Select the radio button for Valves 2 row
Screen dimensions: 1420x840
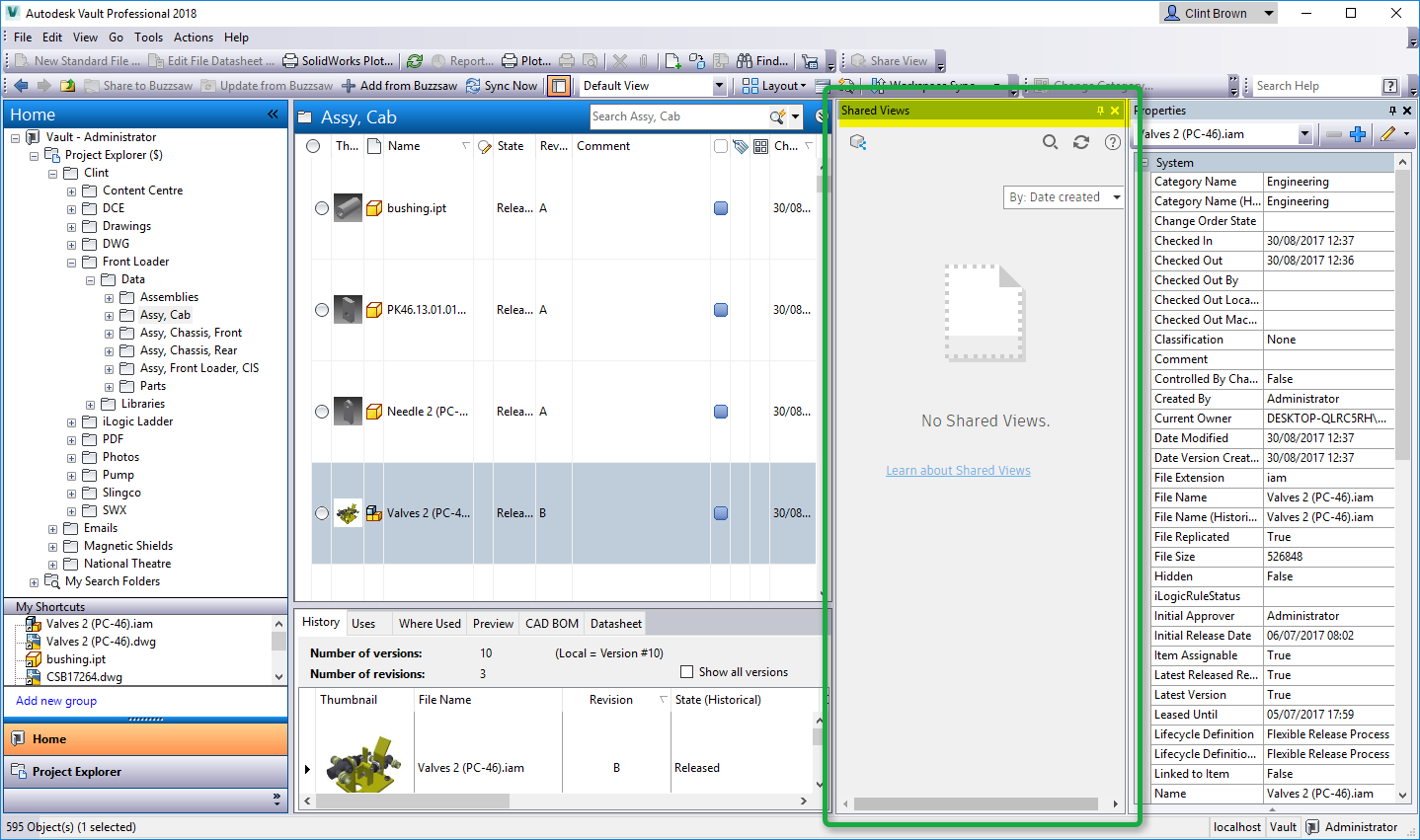click(322, 513)
